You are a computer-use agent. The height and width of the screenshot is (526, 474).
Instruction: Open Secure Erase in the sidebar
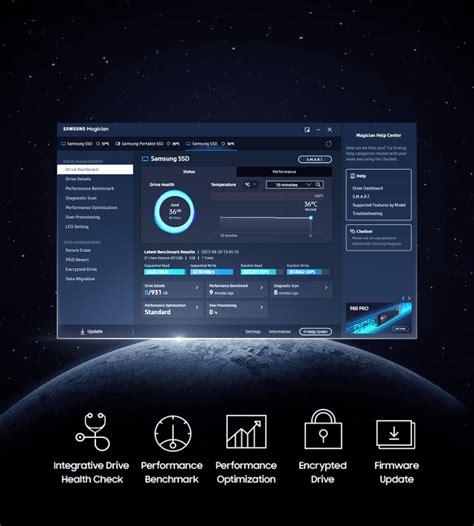click(78, 250)
